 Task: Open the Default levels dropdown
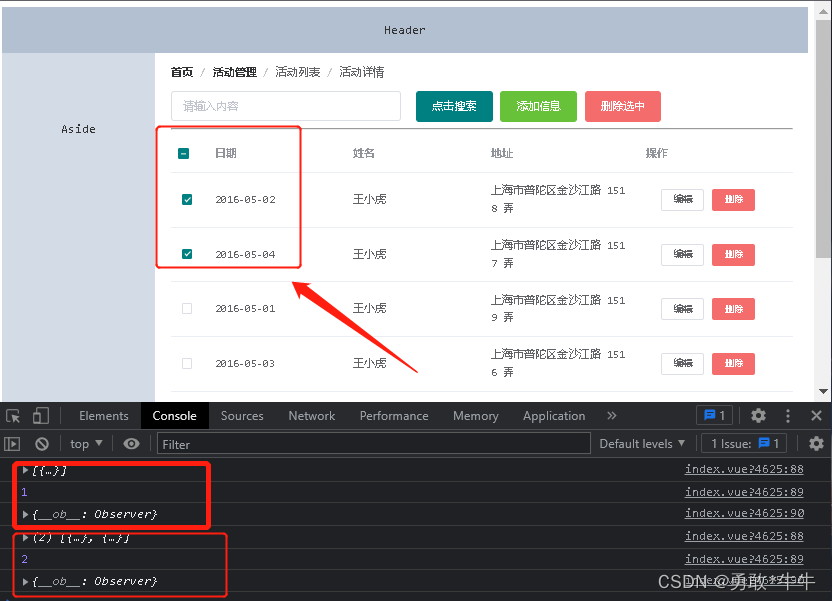(x=642, y=443)
